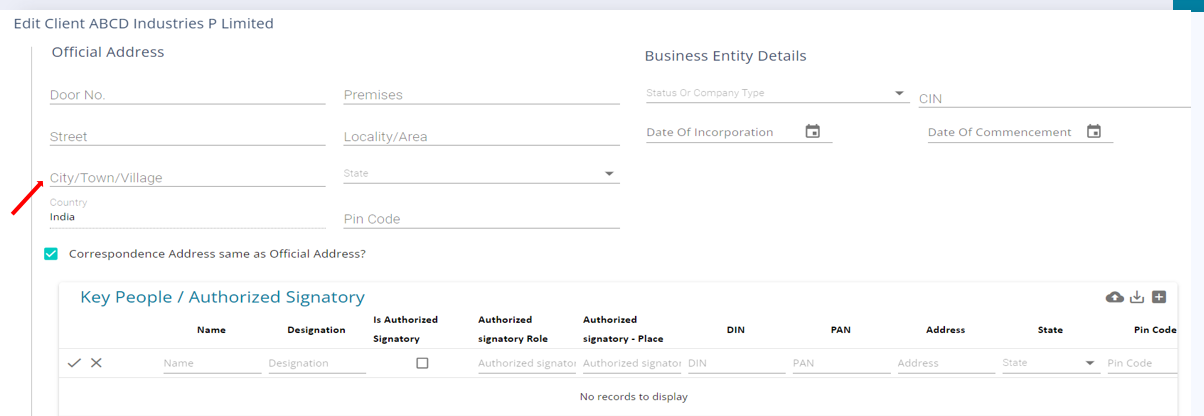Click the Name input in signatory row
Screen dimensions: 1204x416
[x=211, y=363]
